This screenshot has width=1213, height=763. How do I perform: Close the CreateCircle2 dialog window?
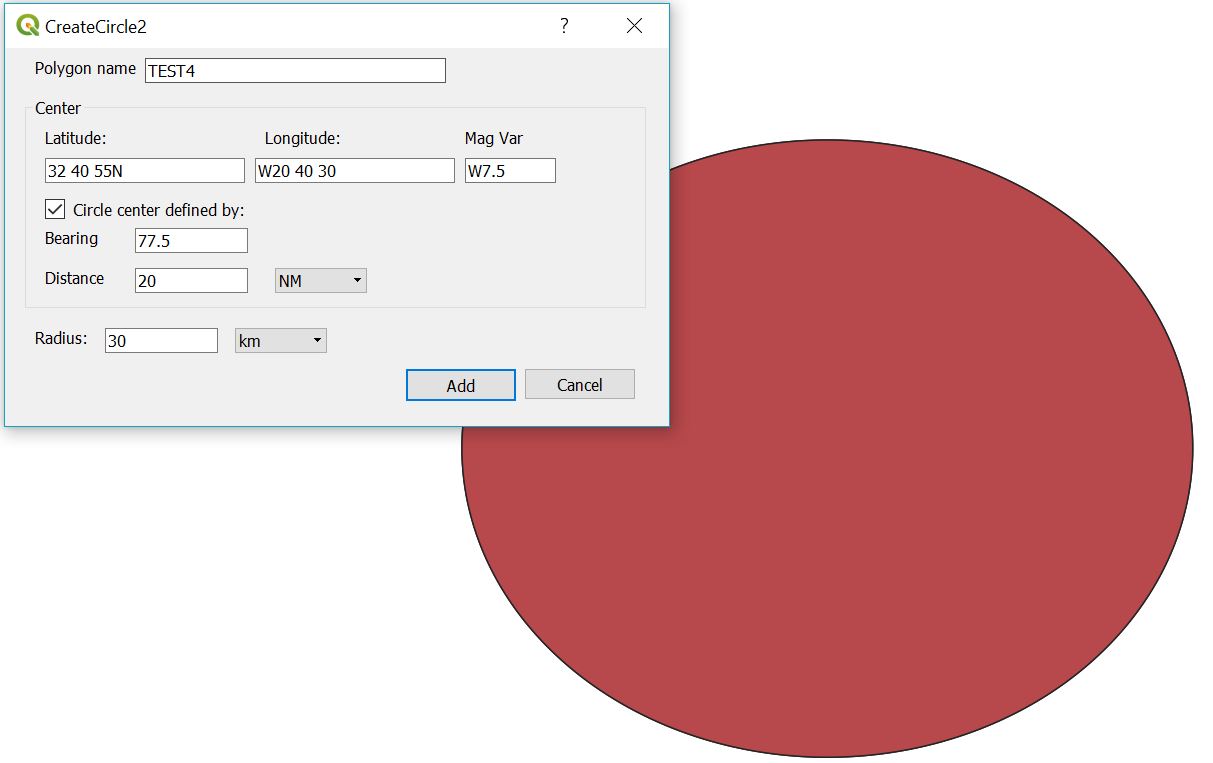[634, 26]
